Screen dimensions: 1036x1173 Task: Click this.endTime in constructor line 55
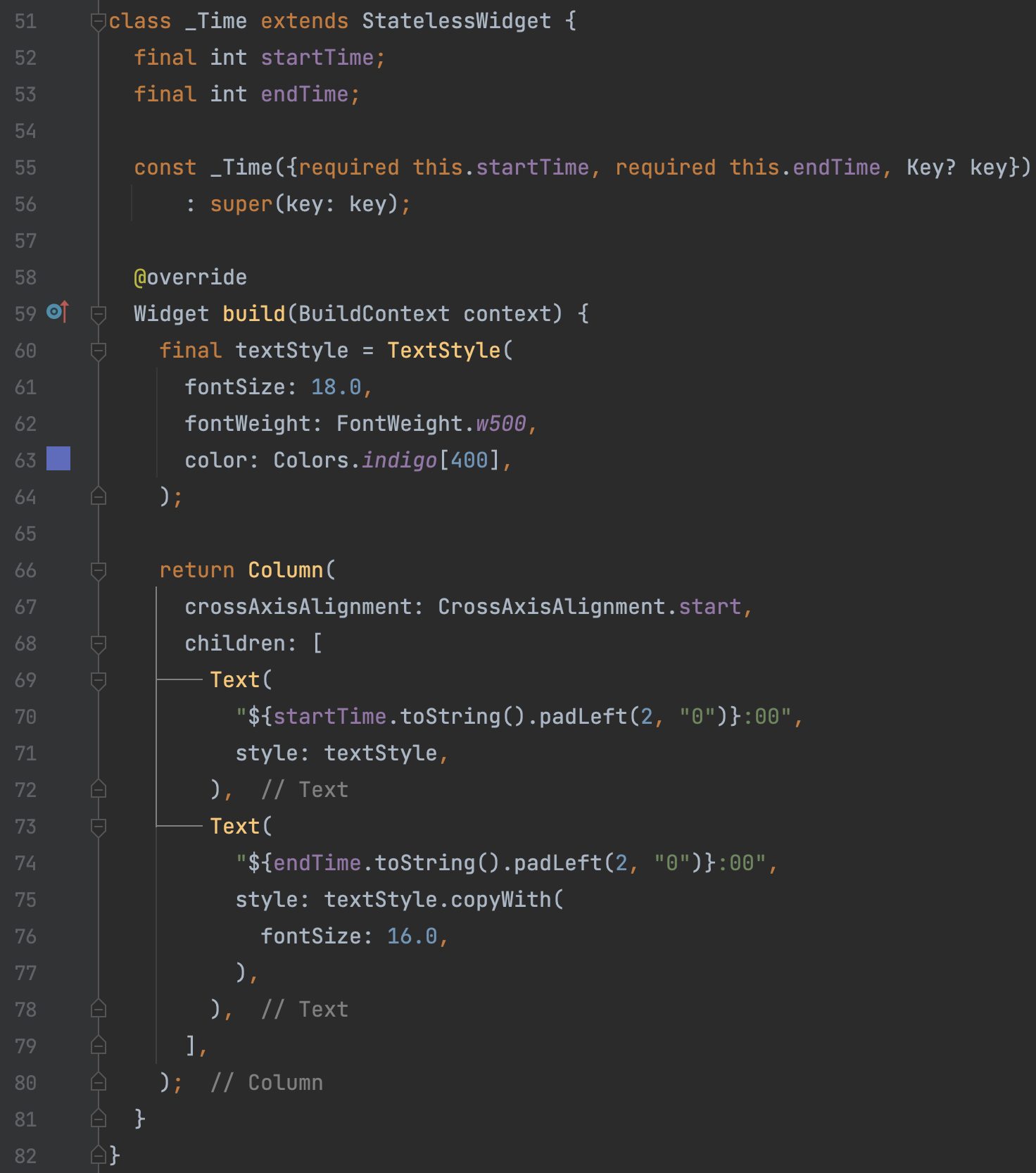(x=805, y=168)
